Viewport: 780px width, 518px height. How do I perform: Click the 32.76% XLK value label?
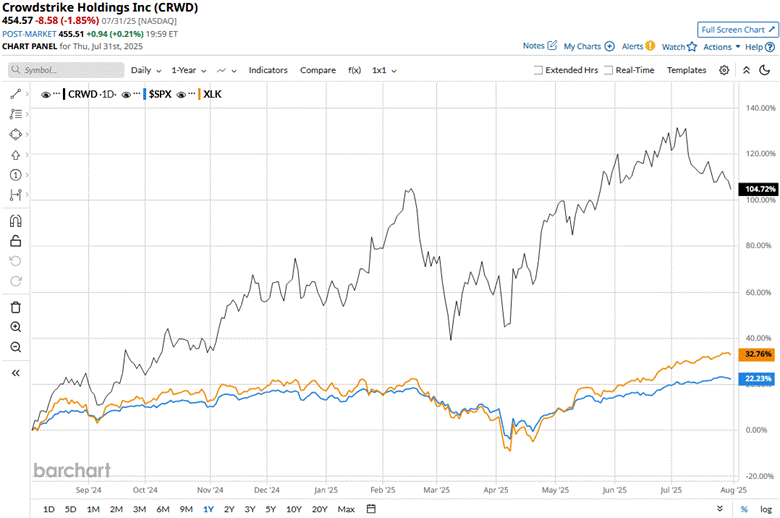tap(757, 354)
